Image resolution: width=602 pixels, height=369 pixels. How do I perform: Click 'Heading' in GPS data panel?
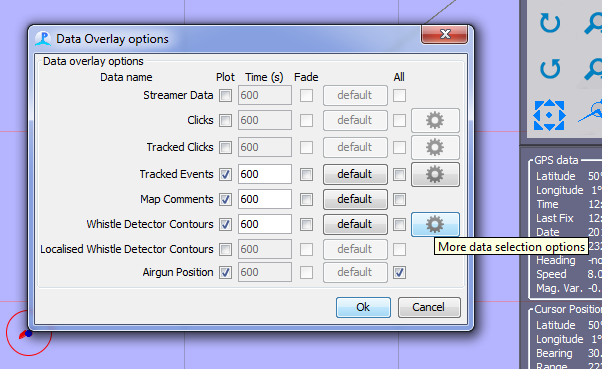click(556, 260)
